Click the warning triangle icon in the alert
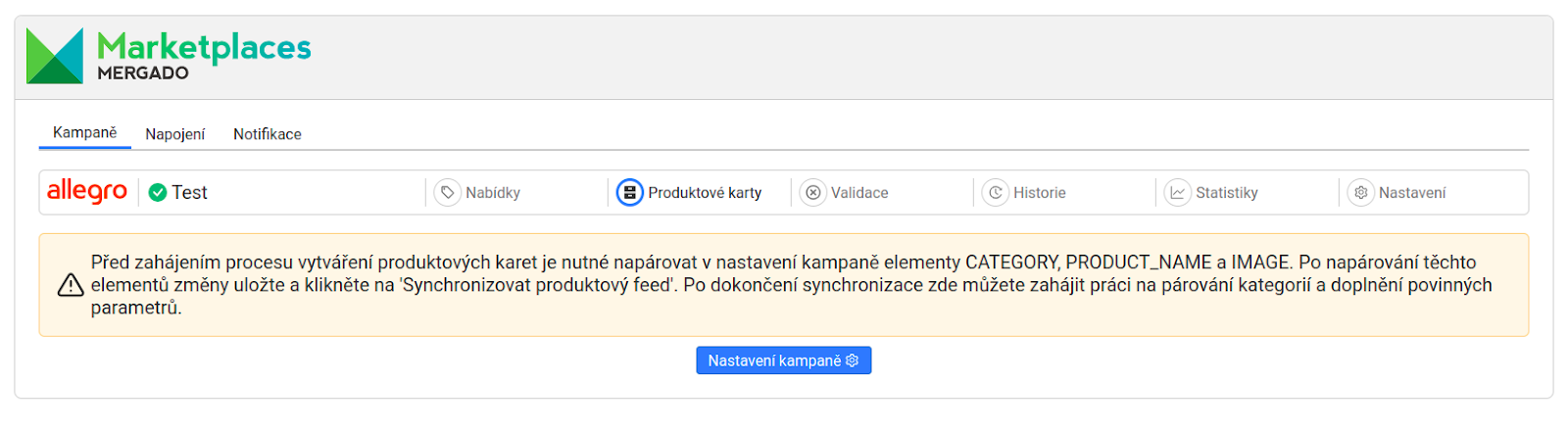Viewport: 1568px width, 431px height. 71,285
